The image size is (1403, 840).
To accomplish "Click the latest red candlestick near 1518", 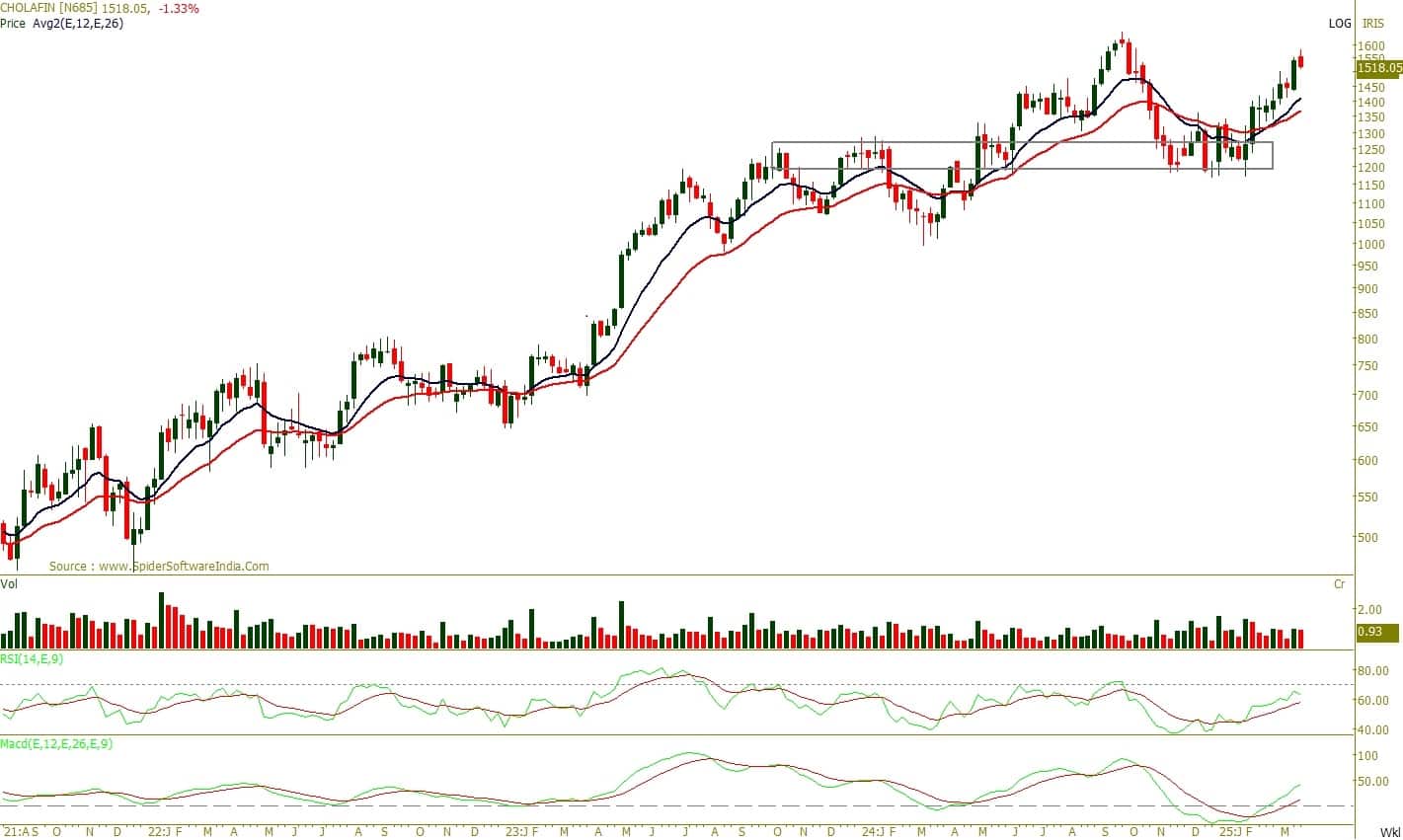I will coord(1301,61).
